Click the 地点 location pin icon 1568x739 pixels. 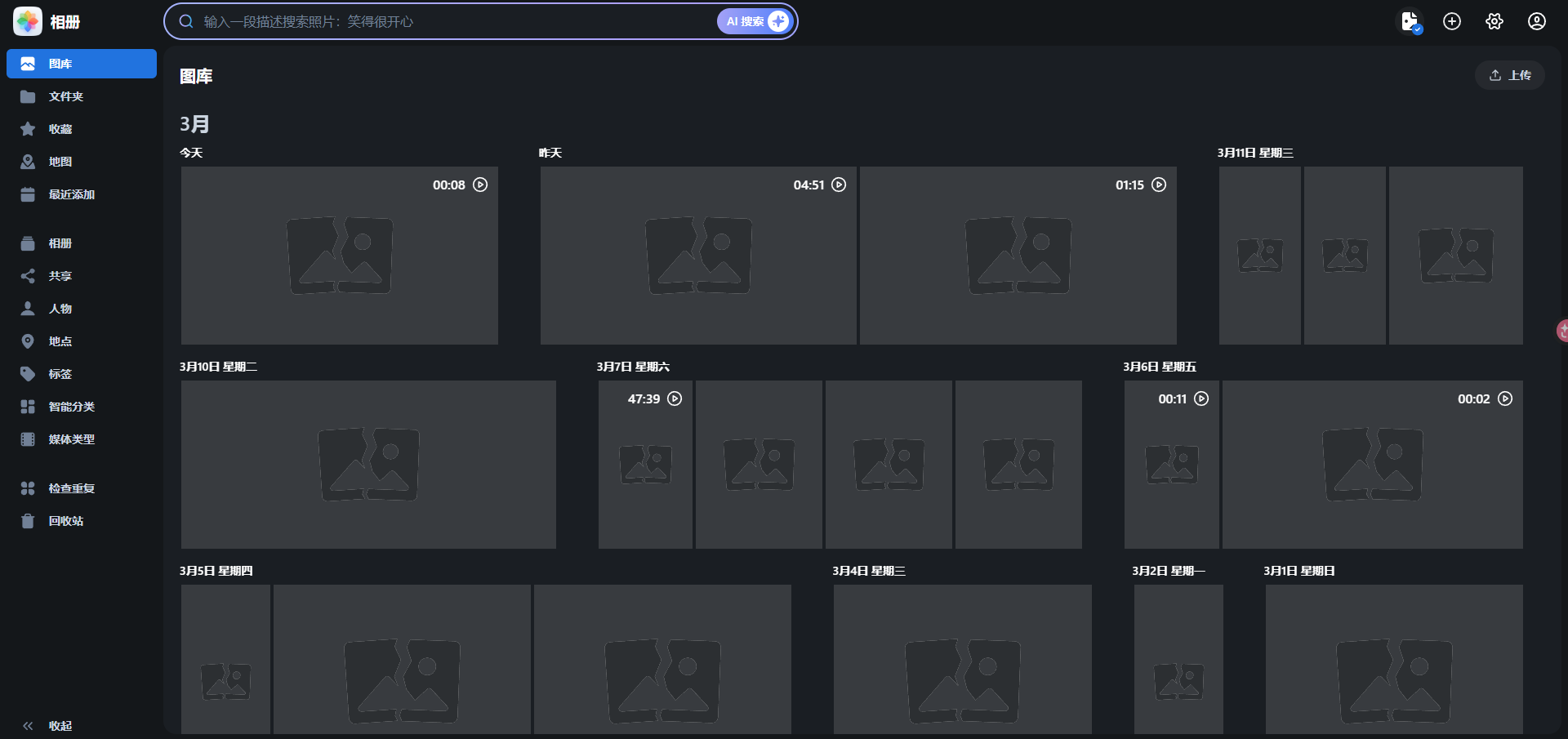[x=28, y=341]
